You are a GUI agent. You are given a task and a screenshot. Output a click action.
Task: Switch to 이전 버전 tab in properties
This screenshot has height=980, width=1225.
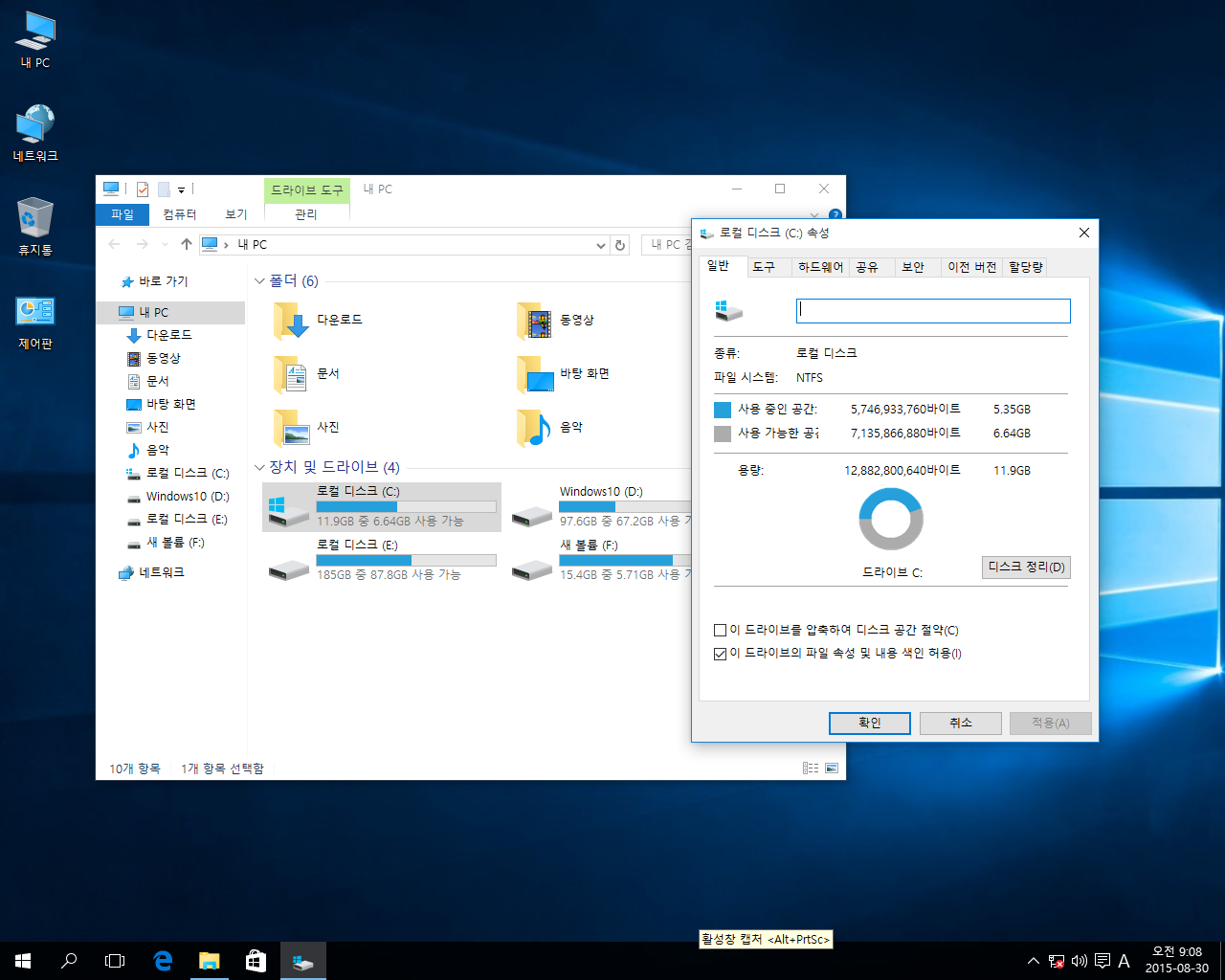pyautogui.click(x=972, y=267)
